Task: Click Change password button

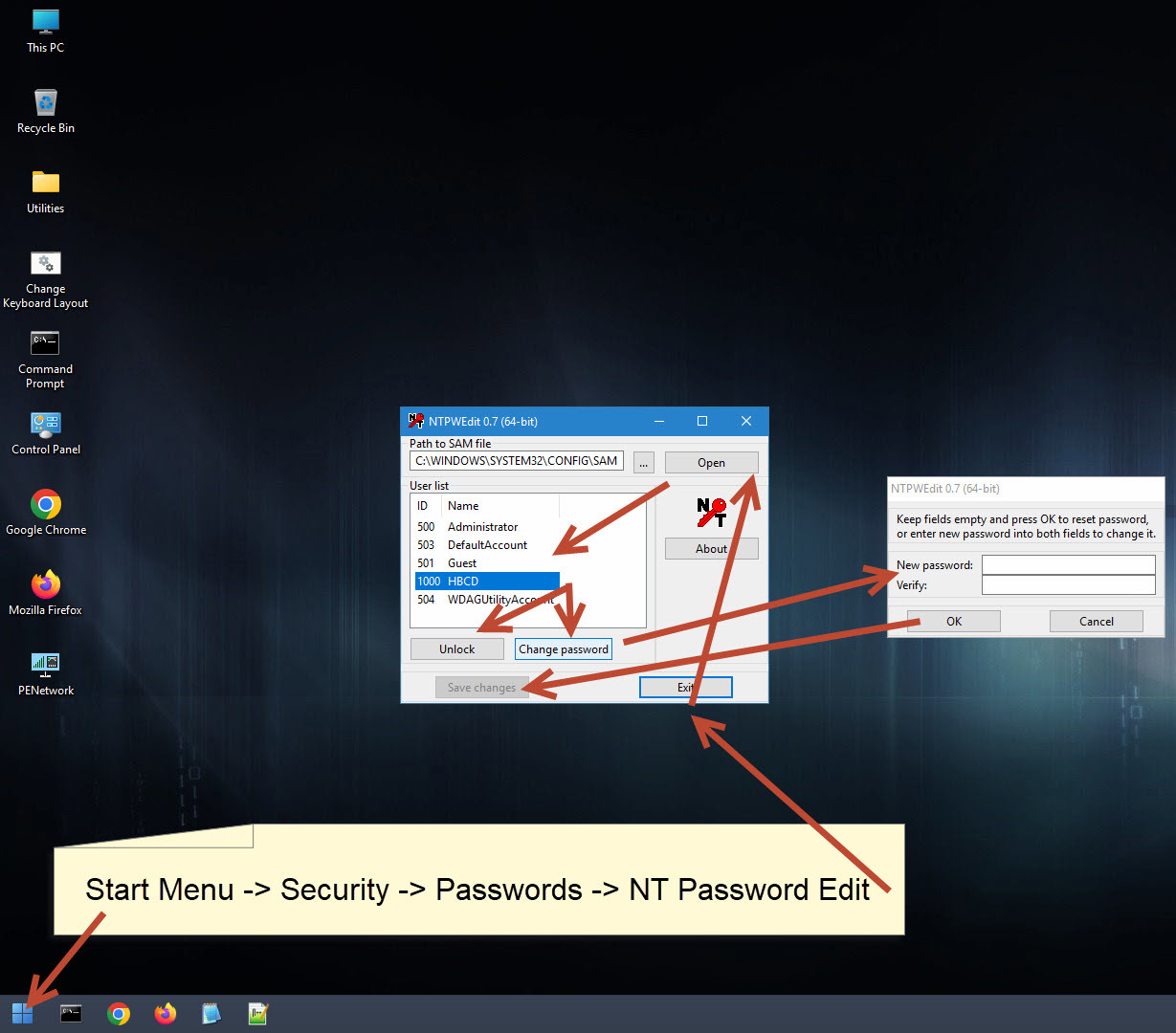Action: coord(564,648)
